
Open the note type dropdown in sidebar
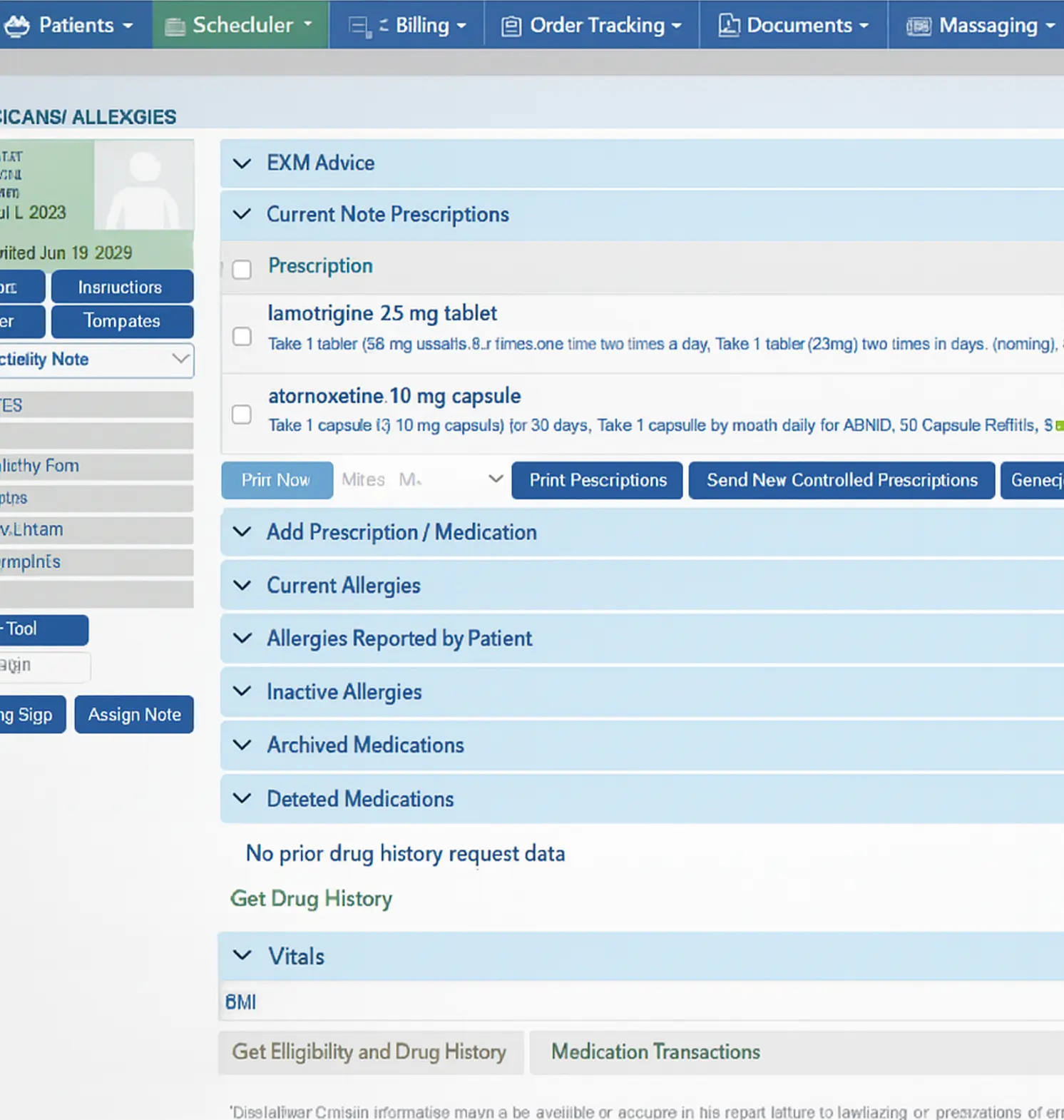[180, 359]
